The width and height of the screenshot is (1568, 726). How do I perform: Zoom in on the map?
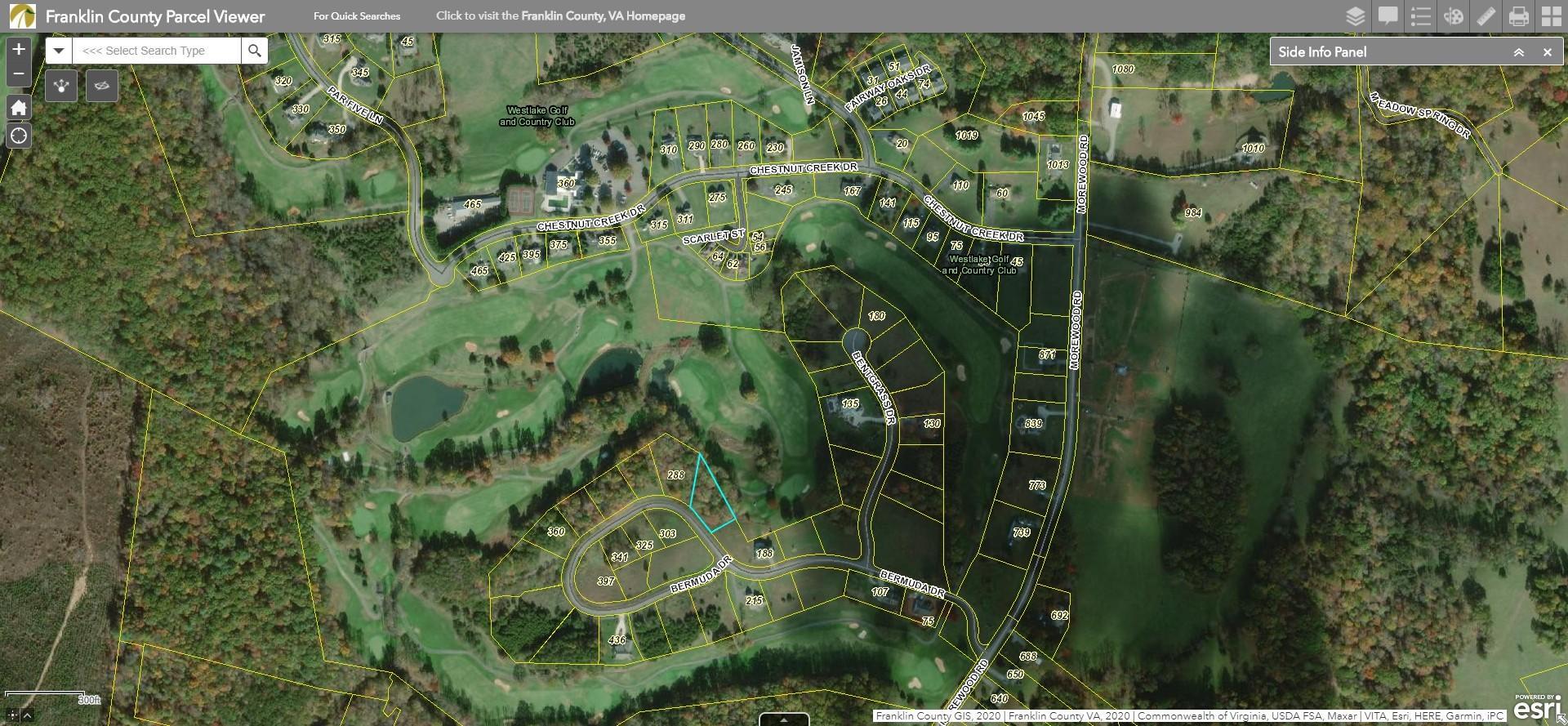click(x=19, y=49)
